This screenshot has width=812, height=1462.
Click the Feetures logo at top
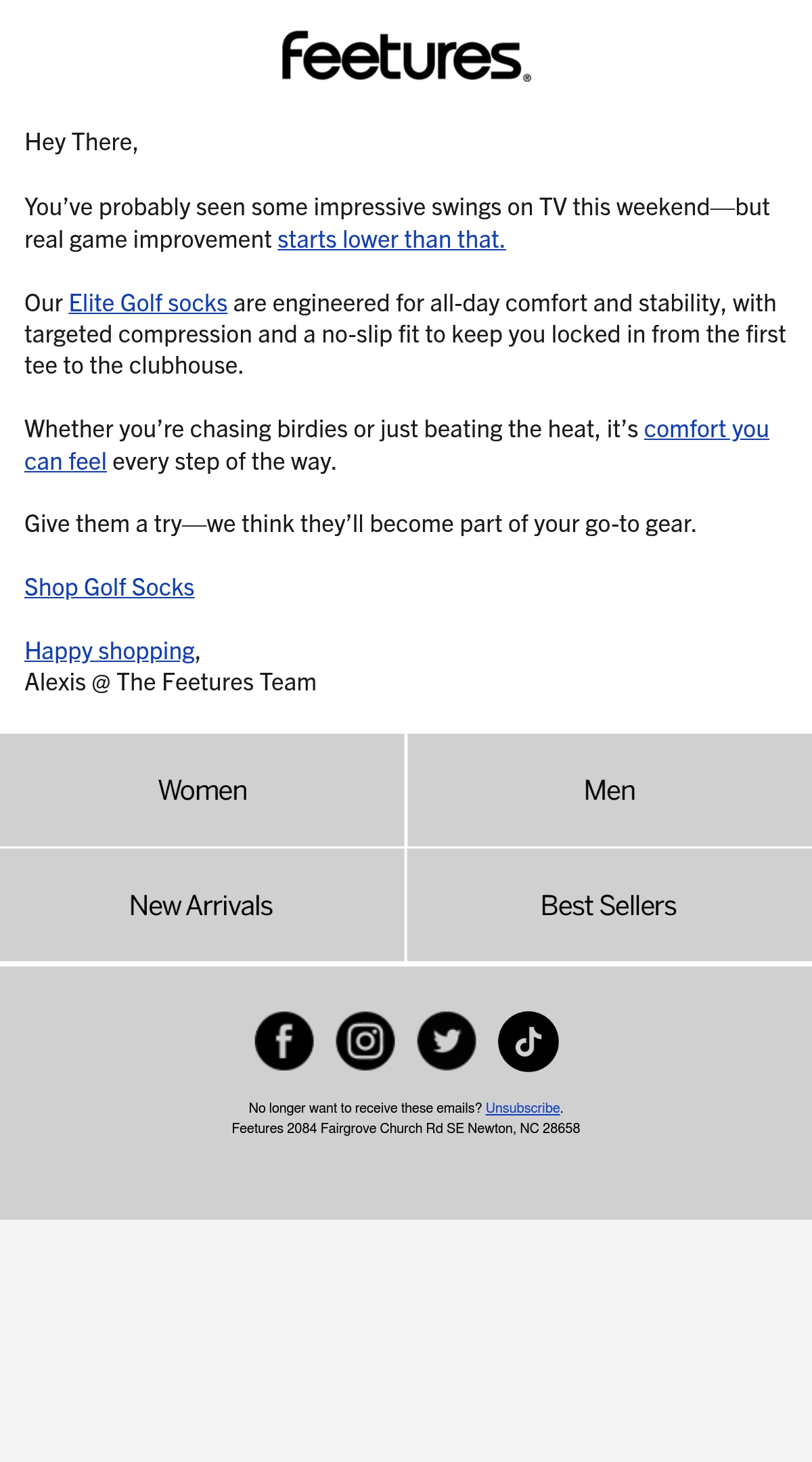coord(406,56)
